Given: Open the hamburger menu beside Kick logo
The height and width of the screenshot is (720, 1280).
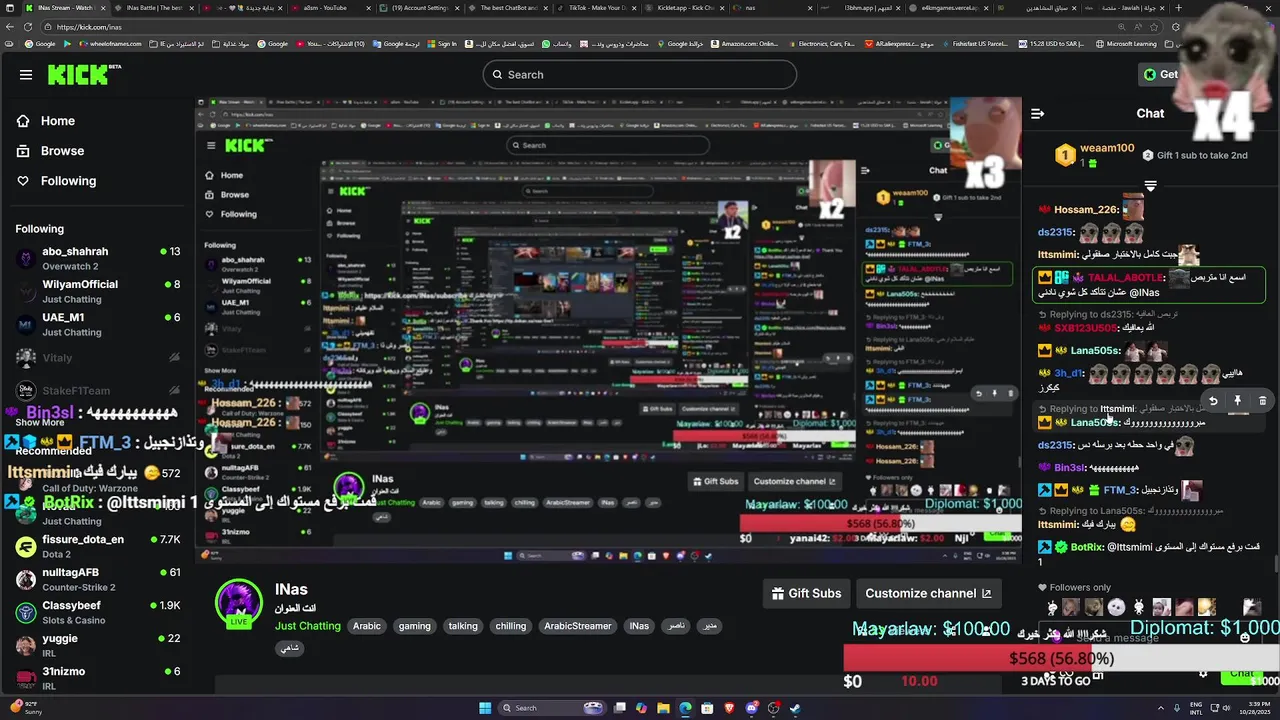Looking at the screenshot, I should coord(26,75).
